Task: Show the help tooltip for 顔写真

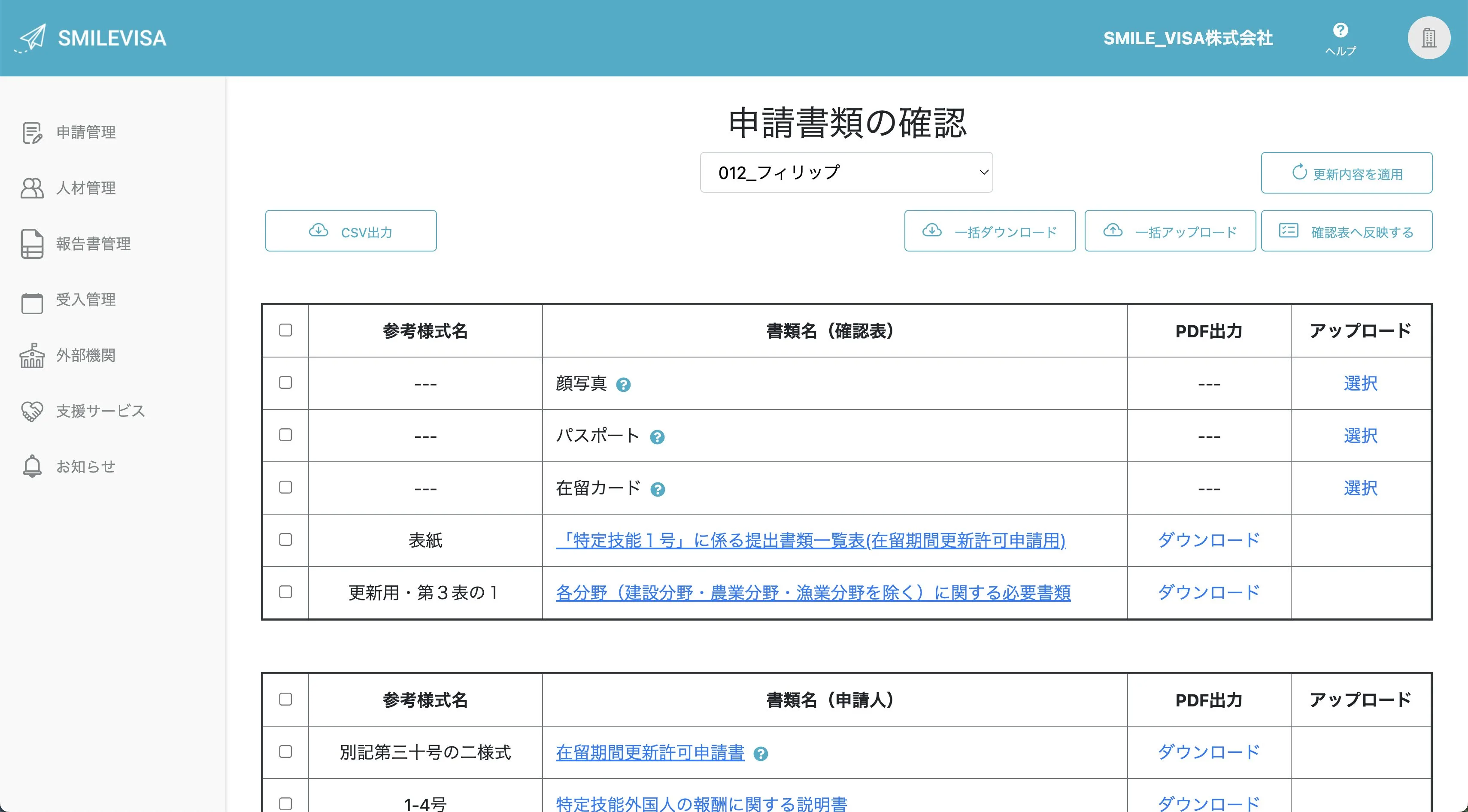Action: 625,384
